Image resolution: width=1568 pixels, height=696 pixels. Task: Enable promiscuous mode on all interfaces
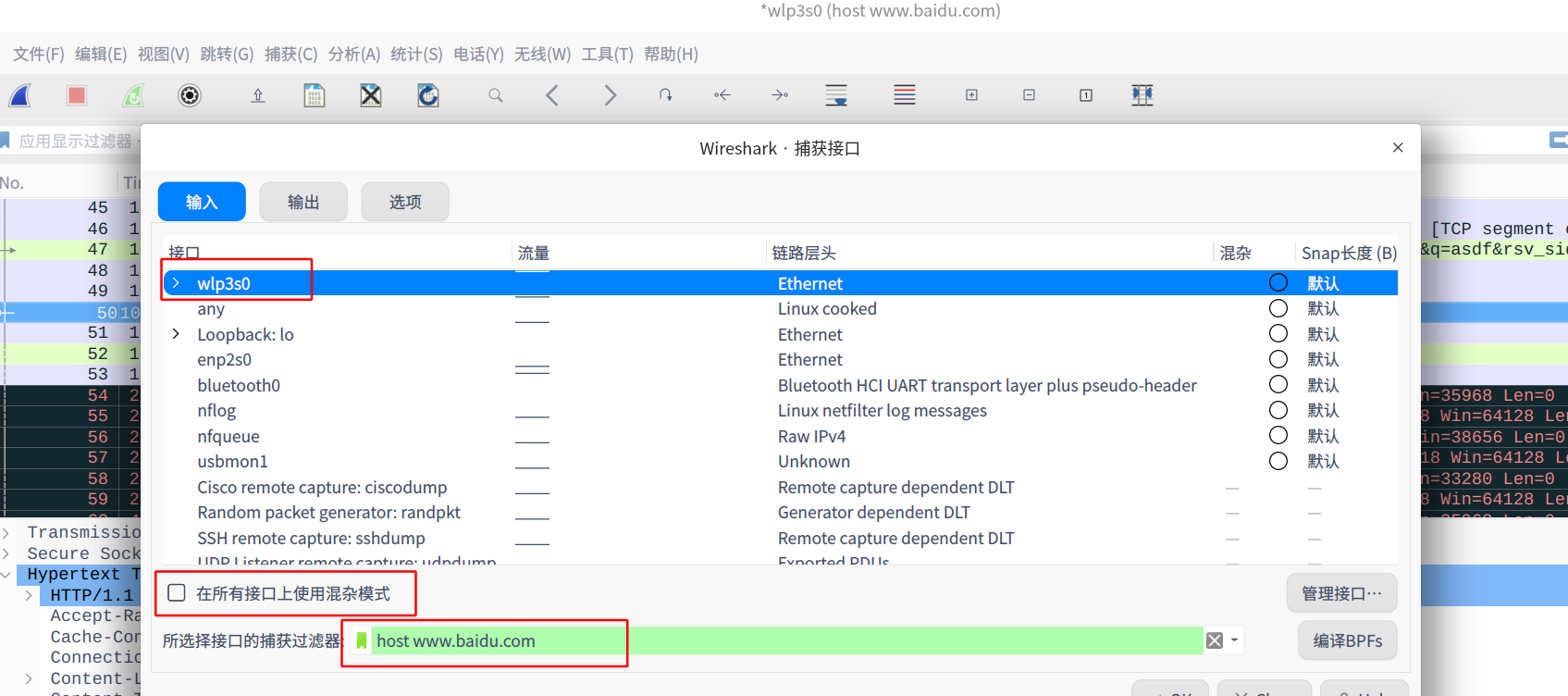[177, 593]
